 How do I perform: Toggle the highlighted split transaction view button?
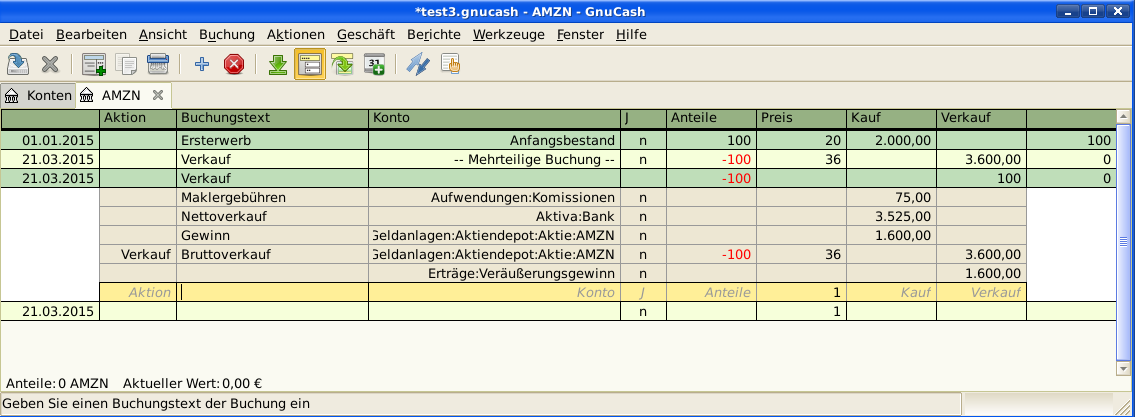pyautogui.click(x=310, y=65)
